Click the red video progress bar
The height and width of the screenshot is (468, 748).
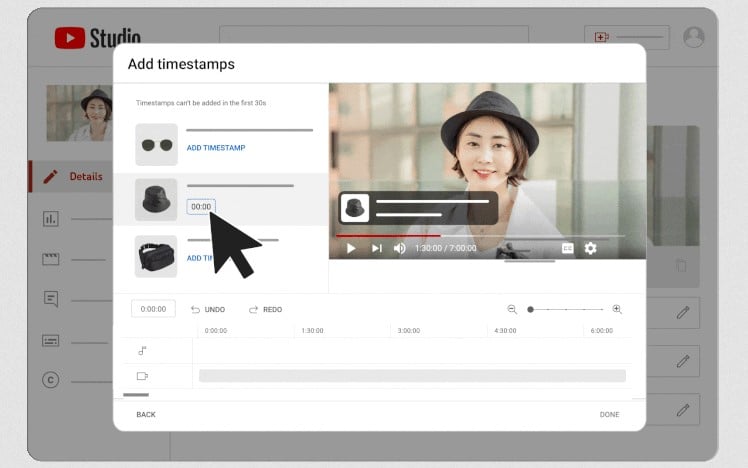(388, 236)
